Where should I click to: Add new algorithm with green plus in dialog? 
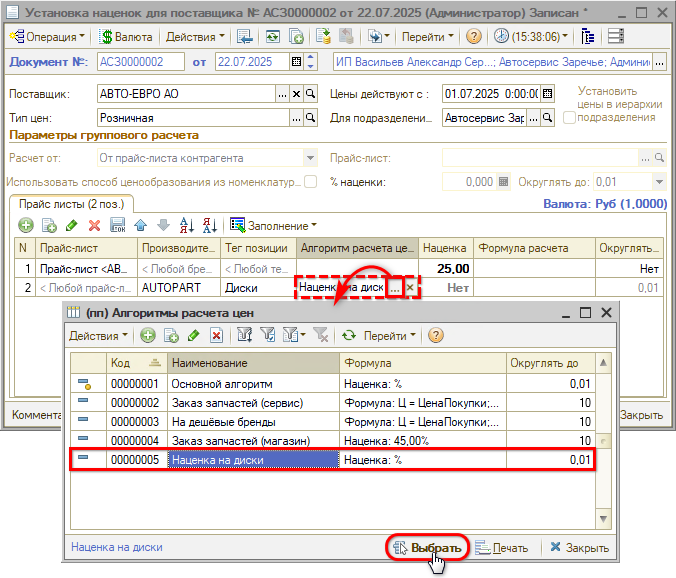pos(148,336)
